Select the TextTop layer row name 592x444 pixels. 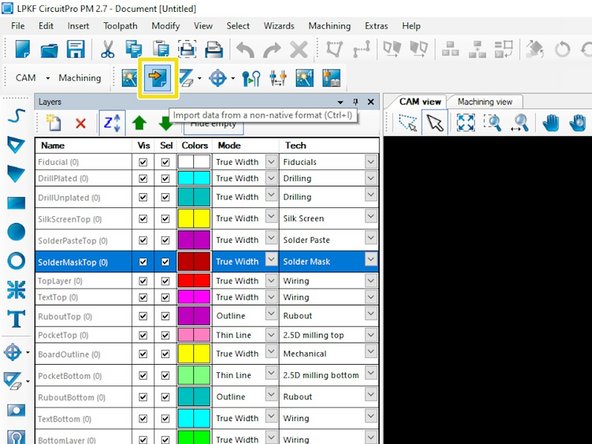point(57,298)
